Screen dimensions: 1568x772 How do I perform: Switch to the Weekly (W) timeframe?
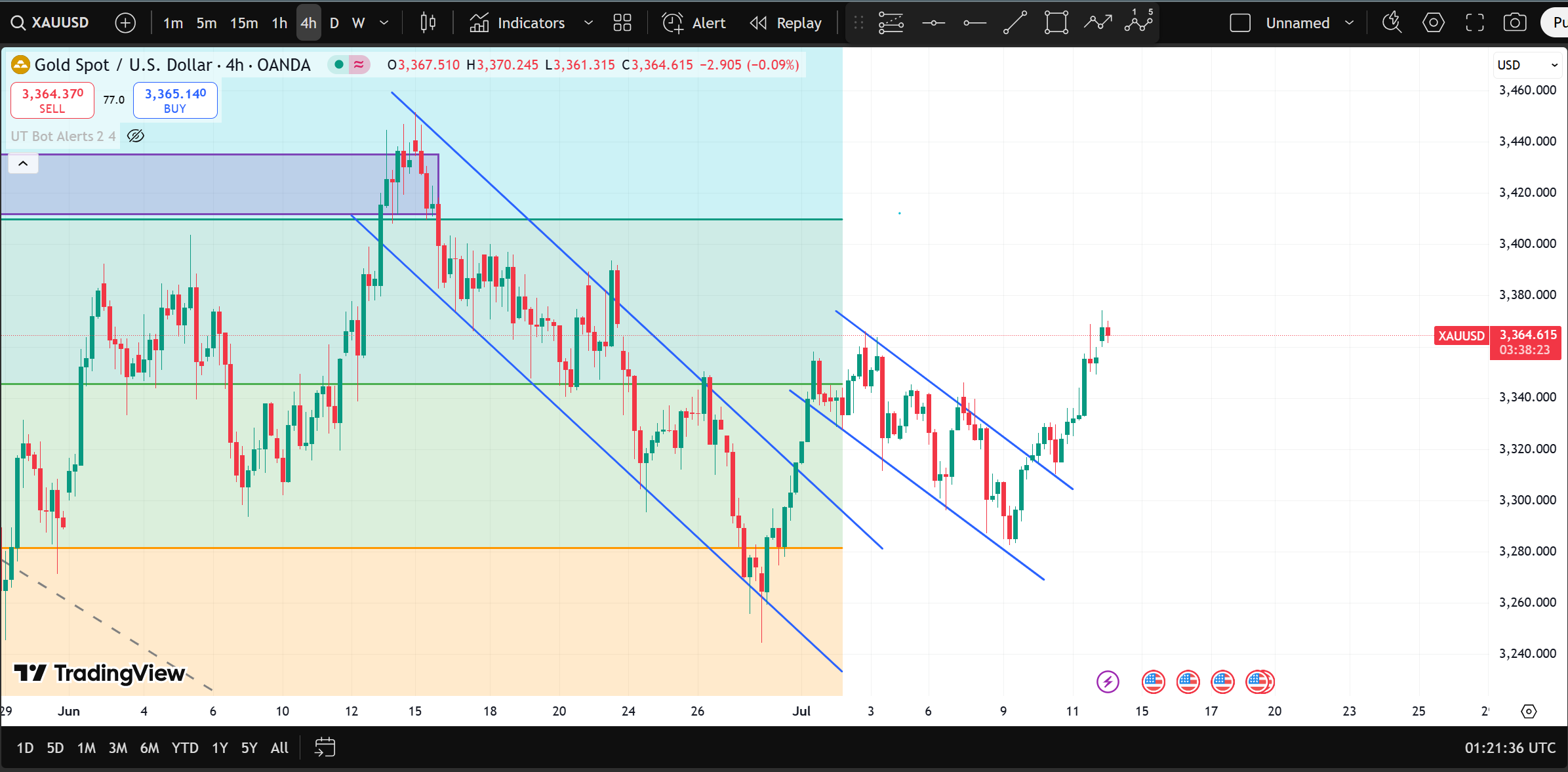point(358,23)
